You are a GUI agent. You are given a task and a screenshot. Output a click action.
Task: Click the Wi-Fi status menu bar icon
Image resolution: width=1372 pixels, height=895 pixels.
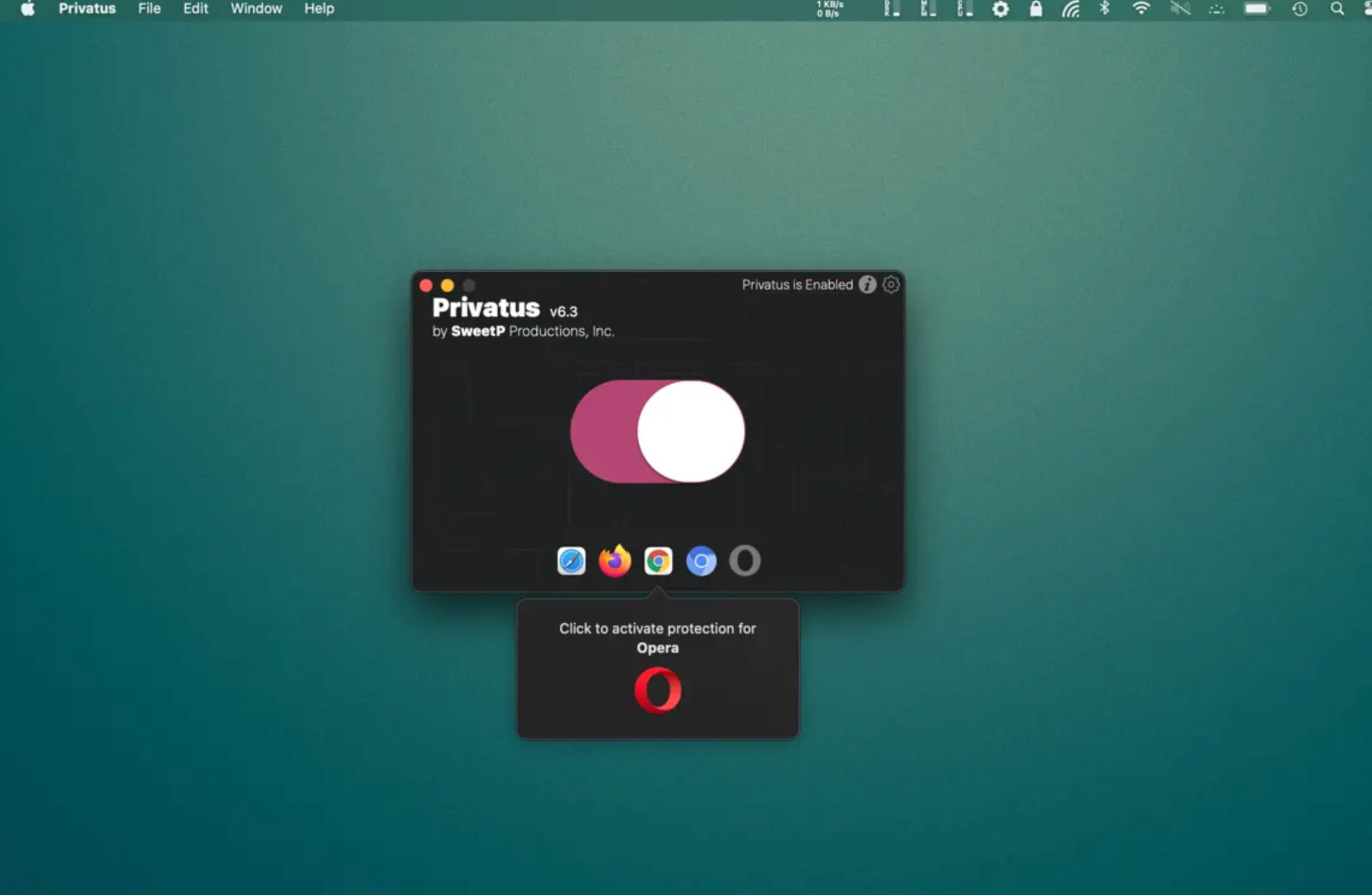pyautogui.click(x=1141, y=8)
